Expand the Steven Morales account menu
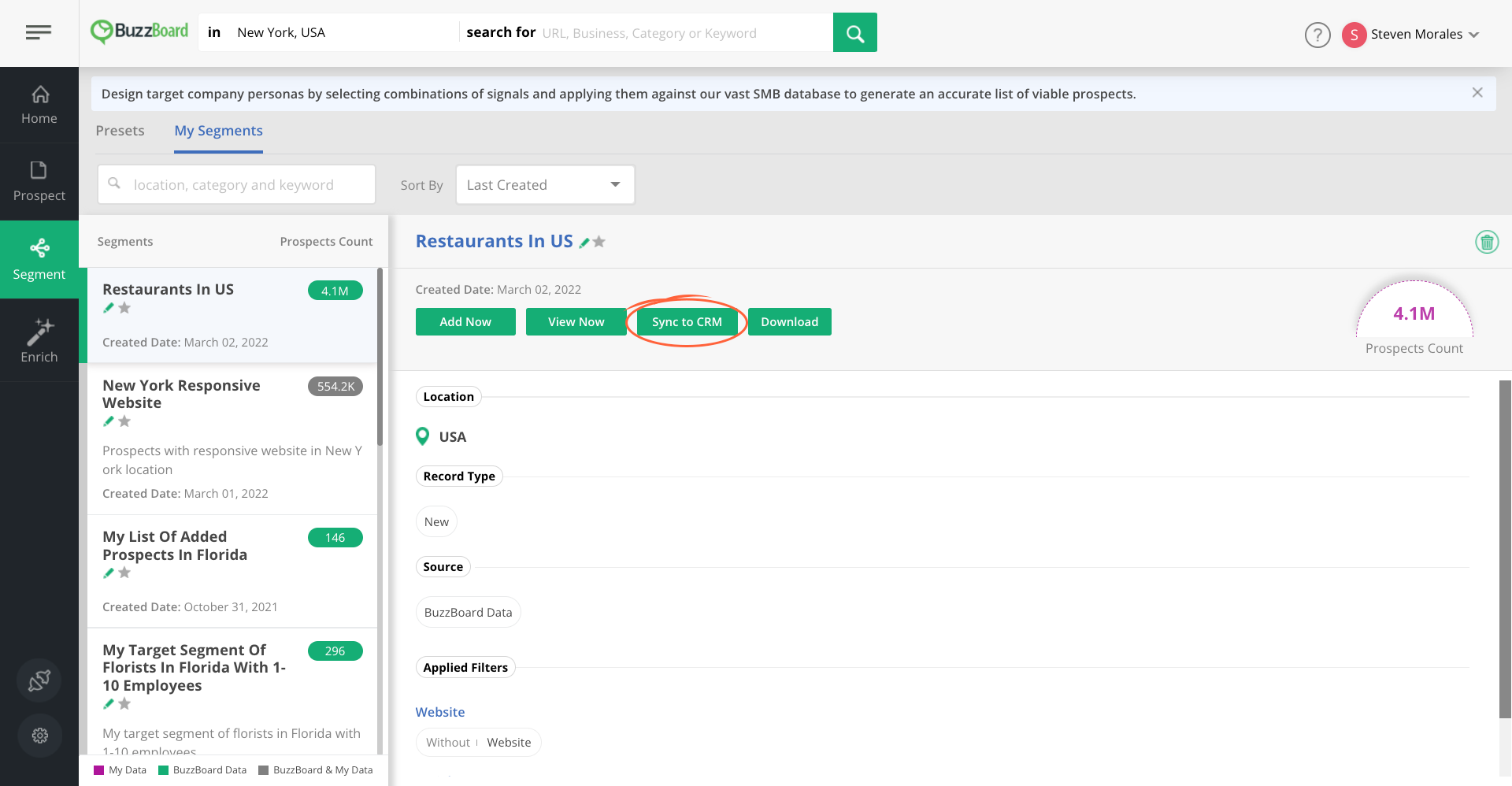Screen dimensions: 1512x786 pos(1474,35)
